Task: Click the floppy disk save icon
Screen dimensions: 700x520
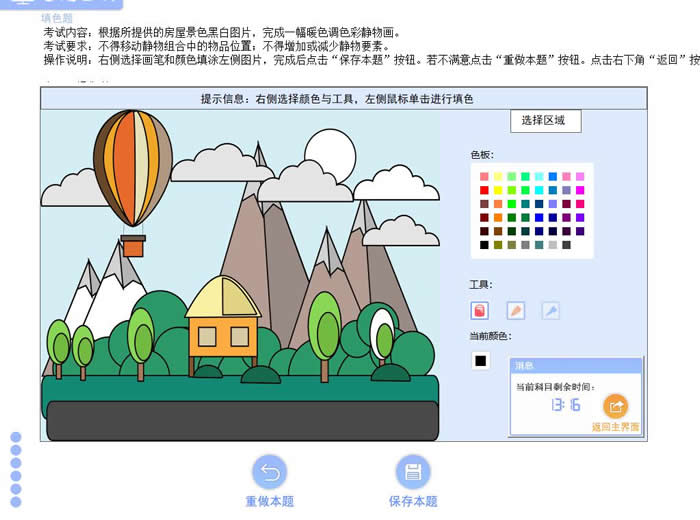Action: [x=413, y=472]
